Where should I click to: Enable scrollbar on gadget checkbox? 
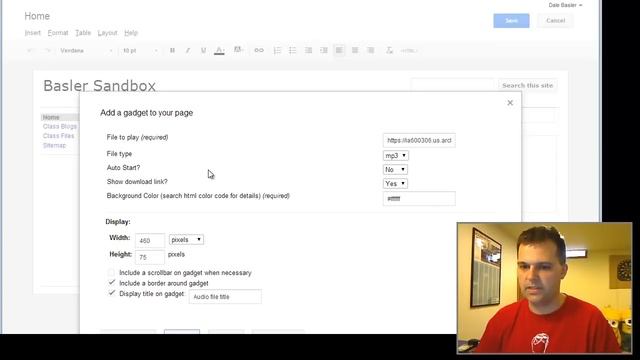tap(111, 272)
